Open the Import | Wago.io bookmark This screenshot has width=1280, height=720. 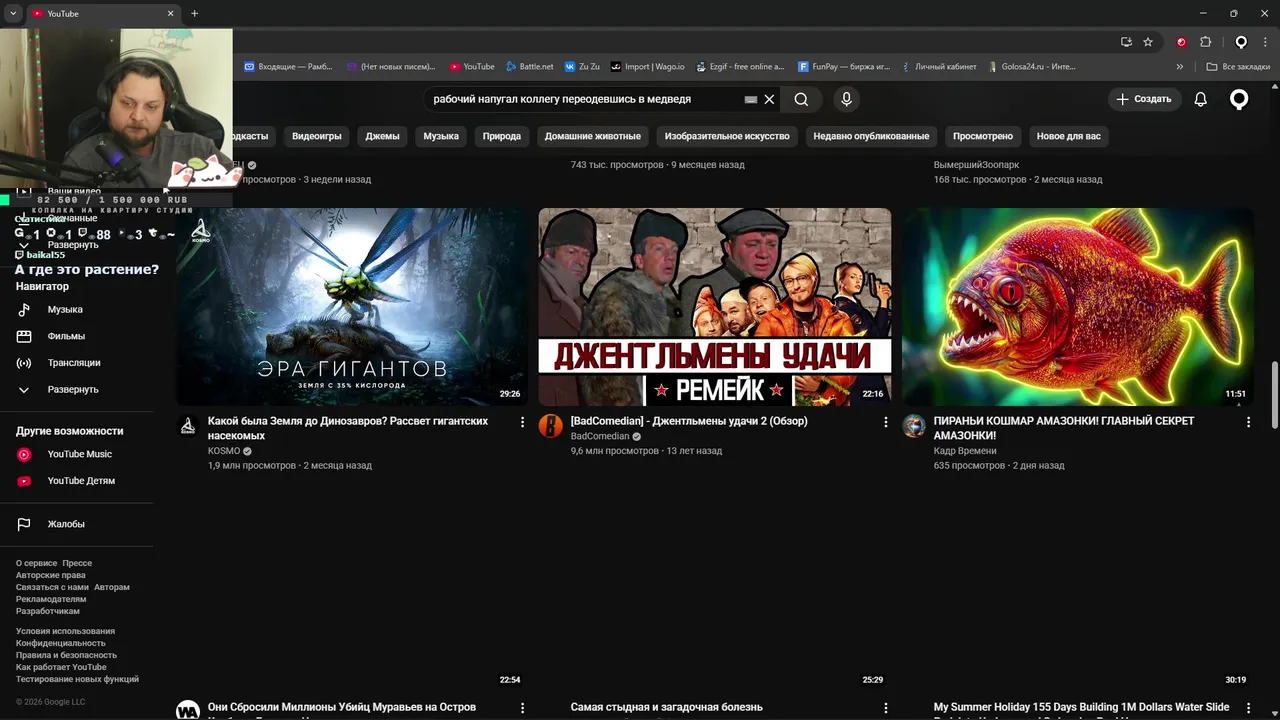pos(648,67)
